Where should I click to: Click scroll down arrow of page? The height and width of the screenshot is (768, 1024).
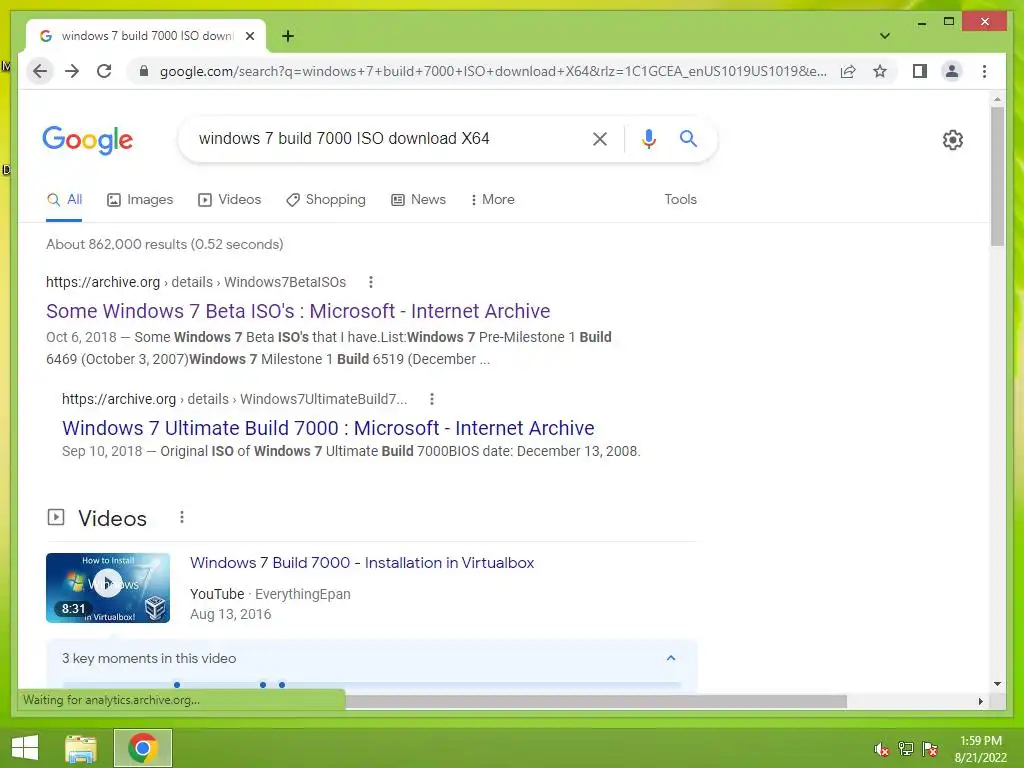click(997, 684)
